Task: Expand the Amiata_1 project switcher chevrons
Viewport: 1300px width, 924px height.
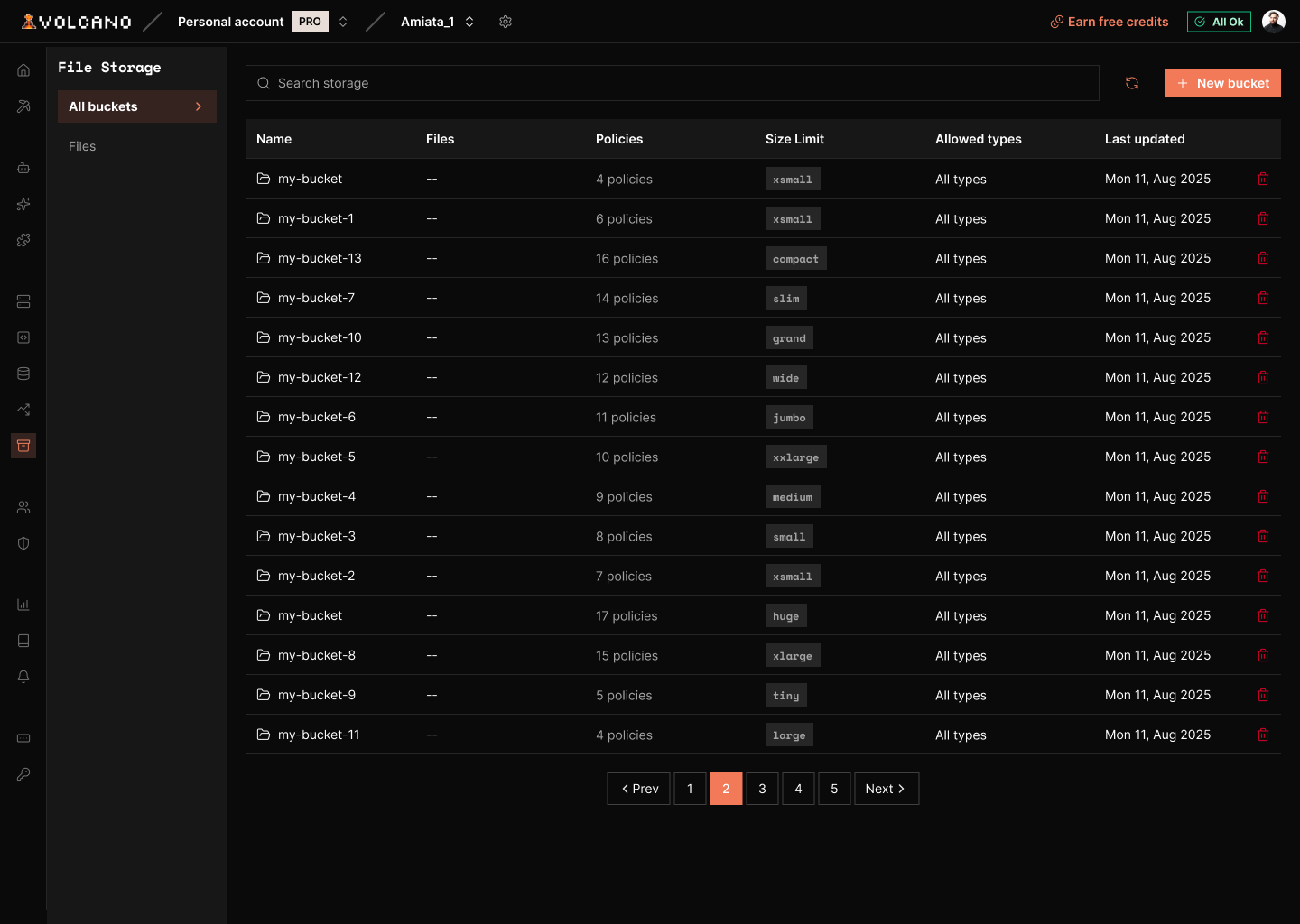Action: point(469,22)
